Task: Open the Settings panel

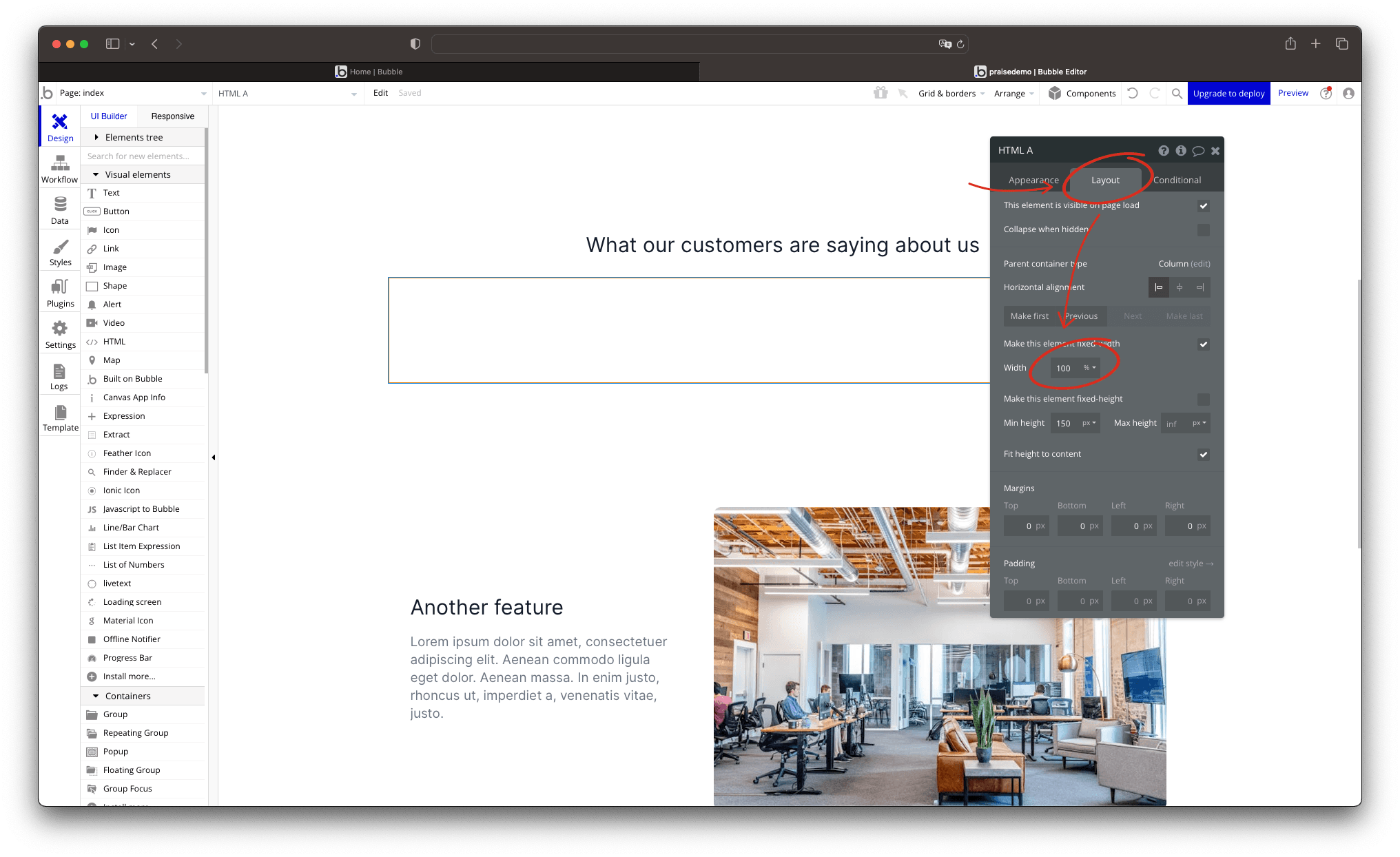Action: (59, 333)
